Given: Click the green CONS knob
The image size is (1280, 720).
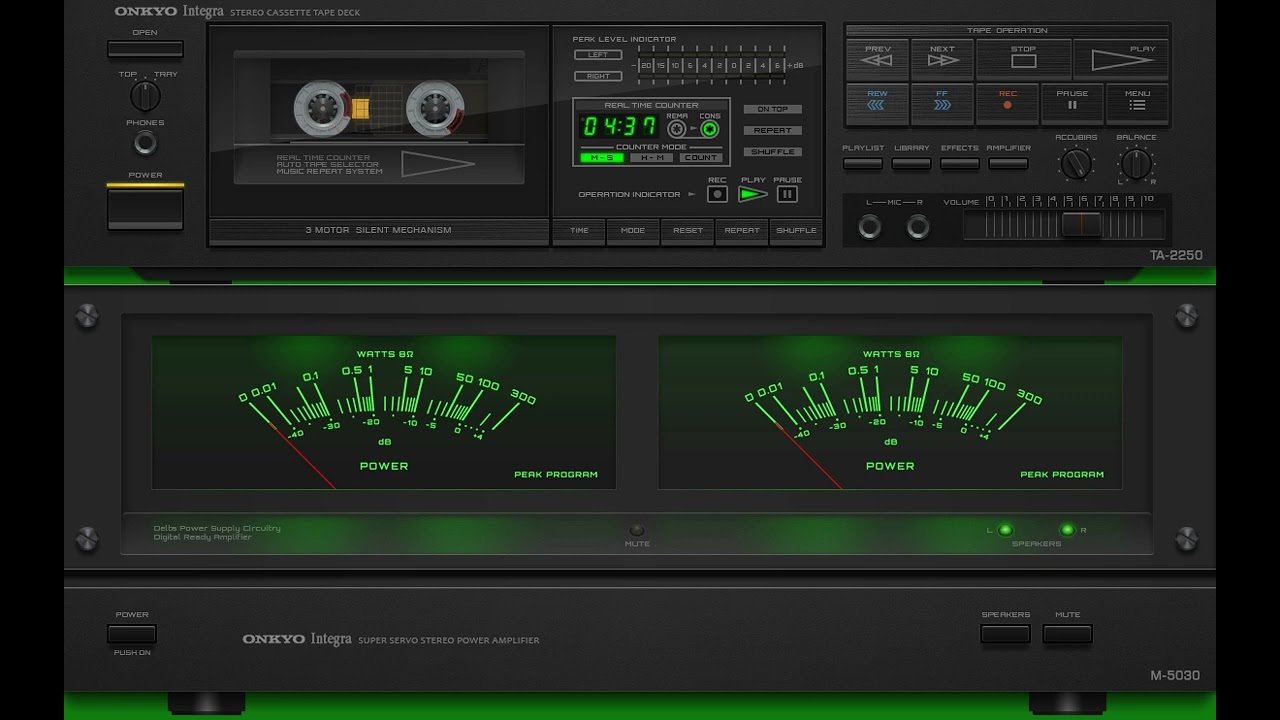Looking at the screenshot, I should click(709, 129).
